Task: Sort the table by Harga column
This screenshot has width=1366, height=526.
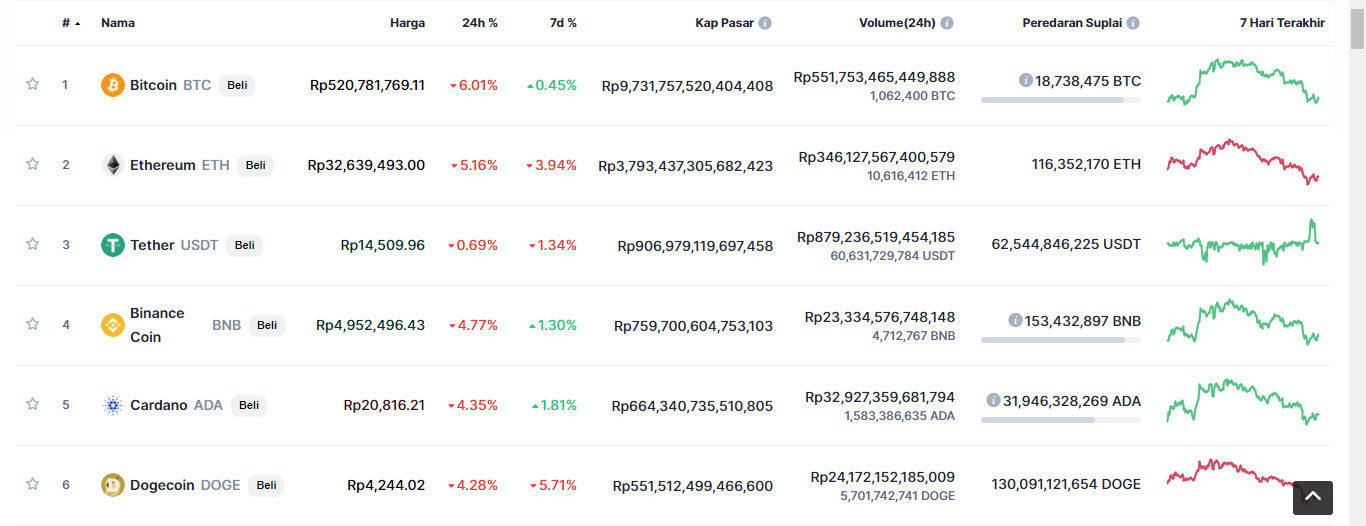Action: pos(407,23)
